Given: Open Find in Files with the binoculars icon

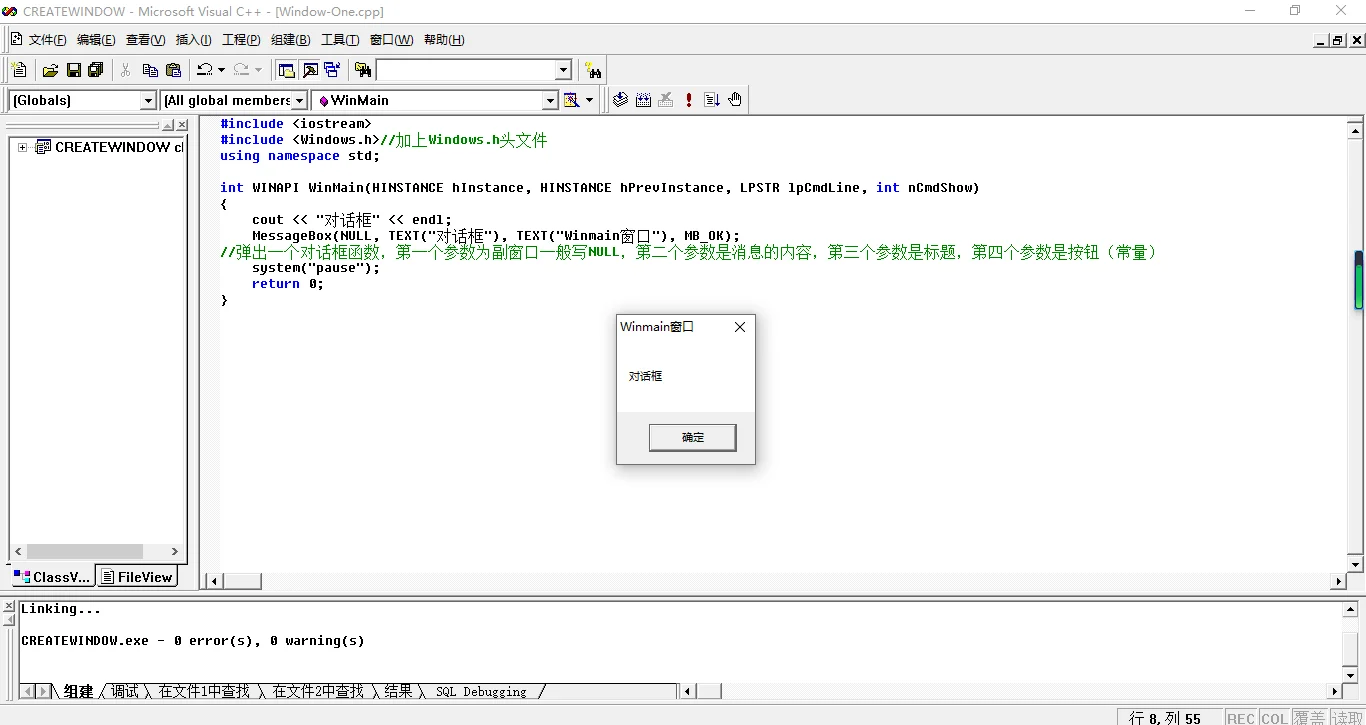Looking at the screenshot, I should 362,70.
